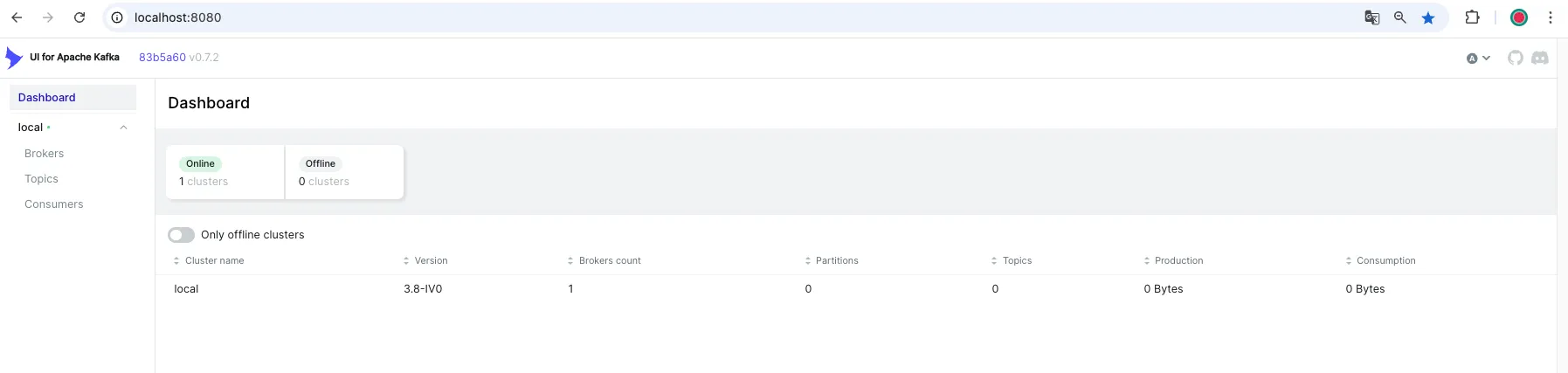Sort by the Cluster name column header
Viewport: 1568px width, 373px height.
tap(214, 260)
